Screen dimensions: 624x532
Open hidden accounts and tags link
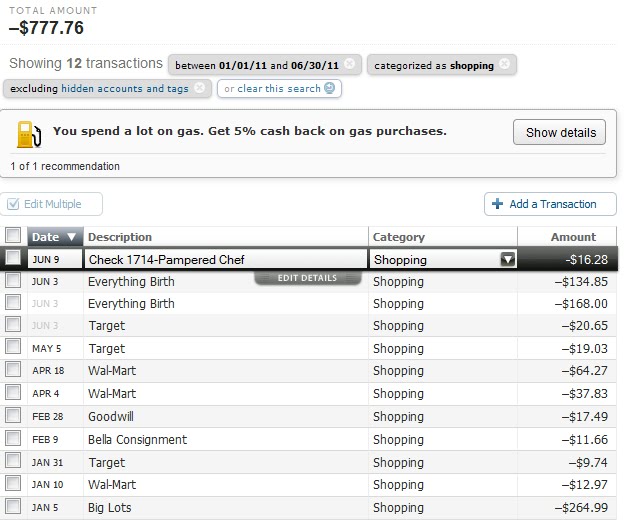125,88
